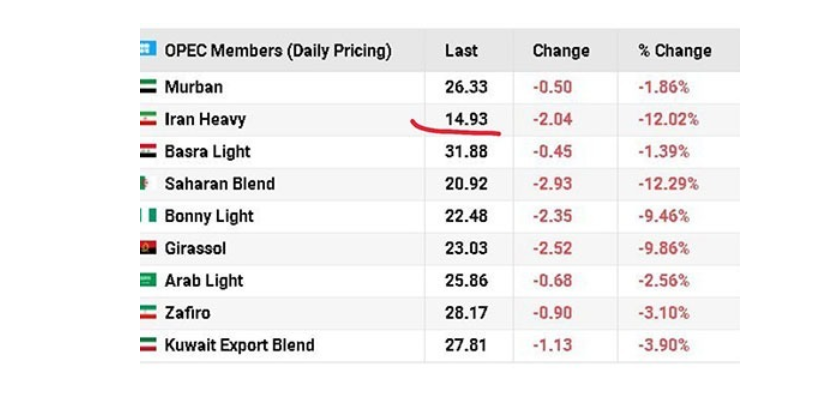The width and height of the screenshot is (814, 398).
Task: Click the UAE flag beside Murban
Action: (148, 86)
